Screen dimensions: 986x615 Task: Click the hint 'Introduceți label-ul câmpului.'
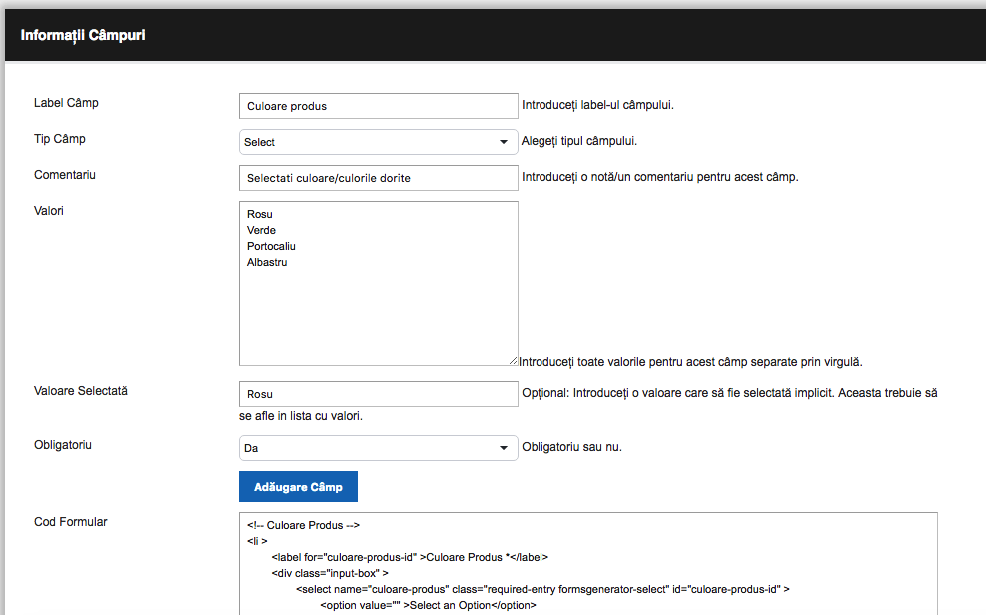[x=597, y=105]
